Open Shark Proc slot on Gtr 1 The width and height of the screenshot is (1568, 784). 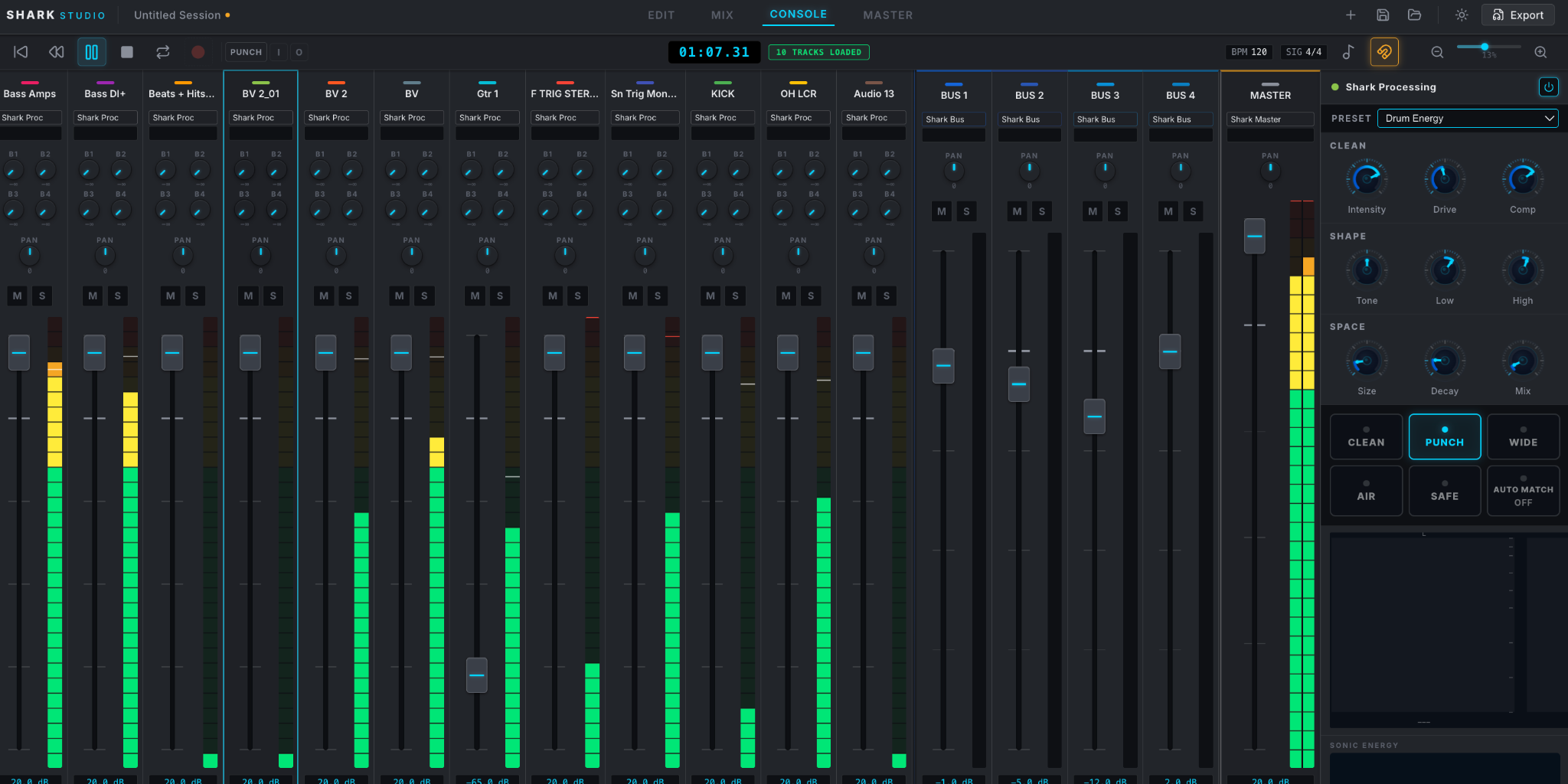tap(487, 118)
